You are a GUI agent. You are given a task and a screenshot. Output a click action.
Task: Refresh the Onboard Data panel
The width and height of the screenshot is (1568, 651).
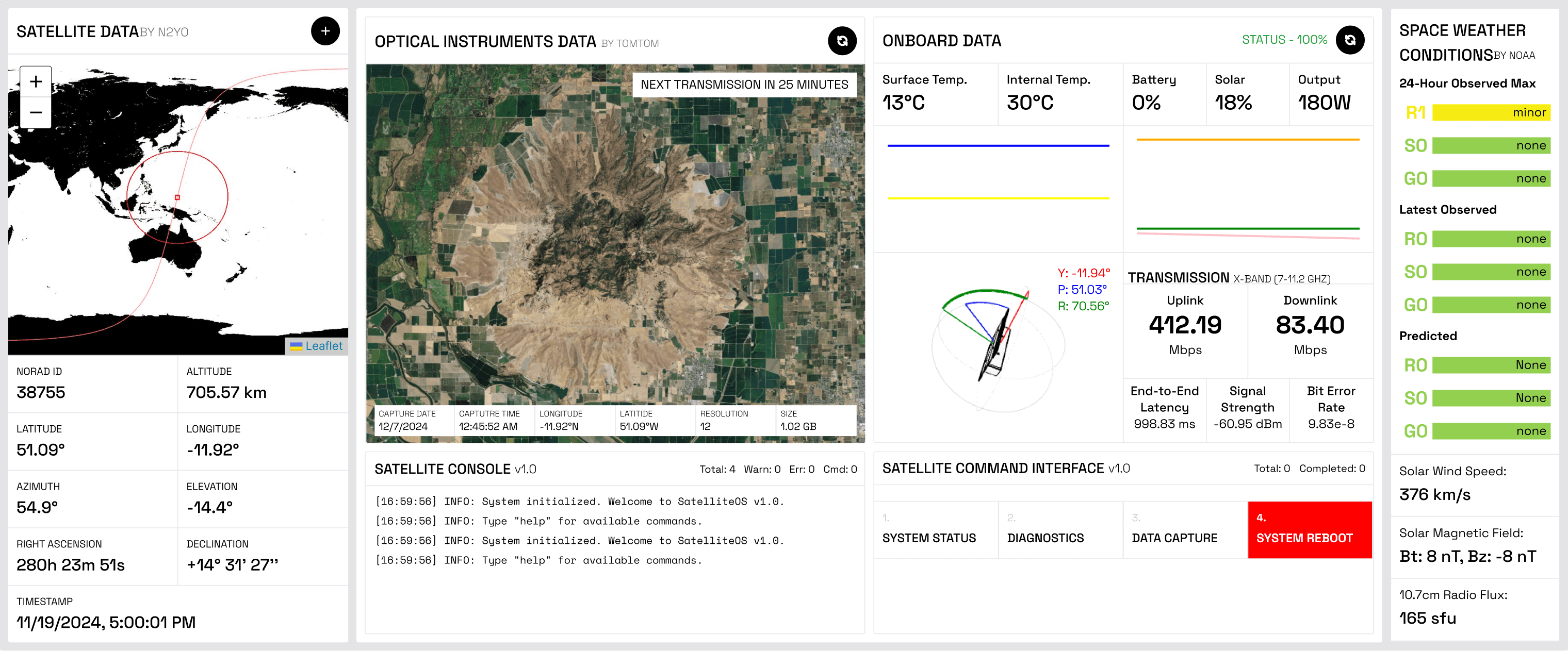pyautogui.click(x=1349, y=40)
